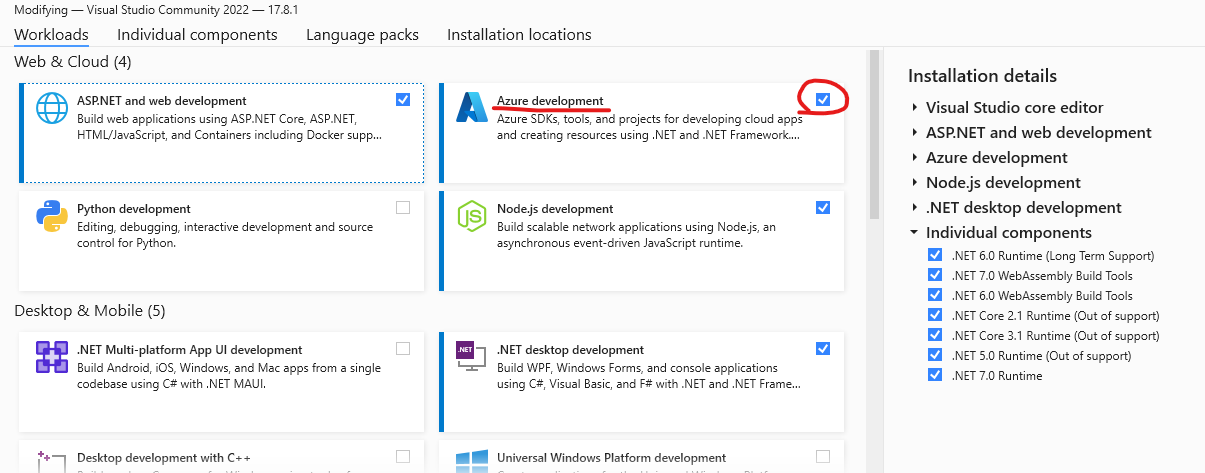Viewport: 1205px width, 473px height.
Task: Uncheck the .NET 7.0 Runtime component
Action: click(935, 375)
